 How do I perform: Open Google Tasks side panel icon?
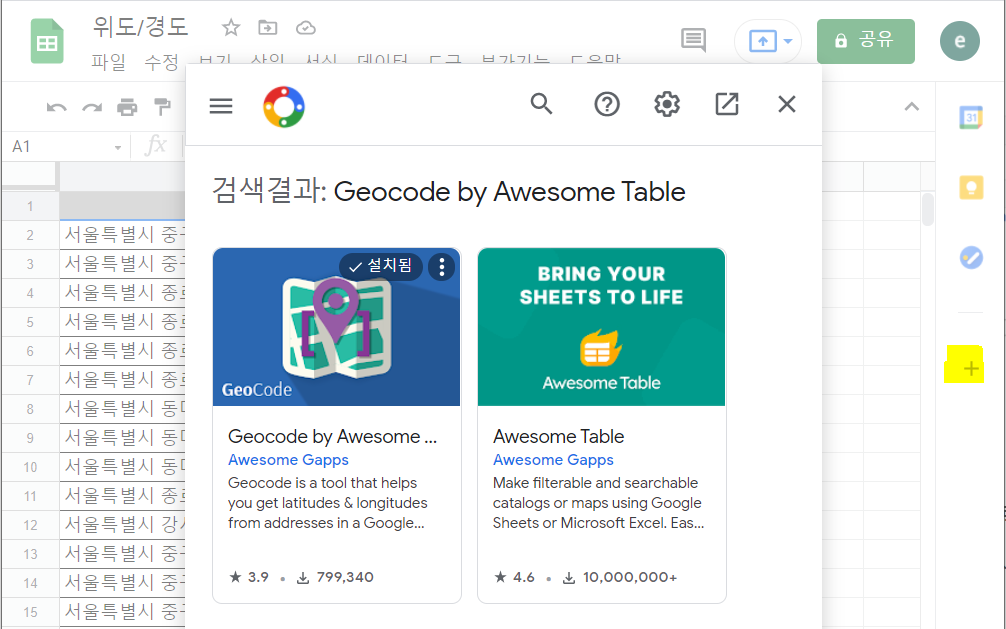pyautogui.click(x=971, y=257)
